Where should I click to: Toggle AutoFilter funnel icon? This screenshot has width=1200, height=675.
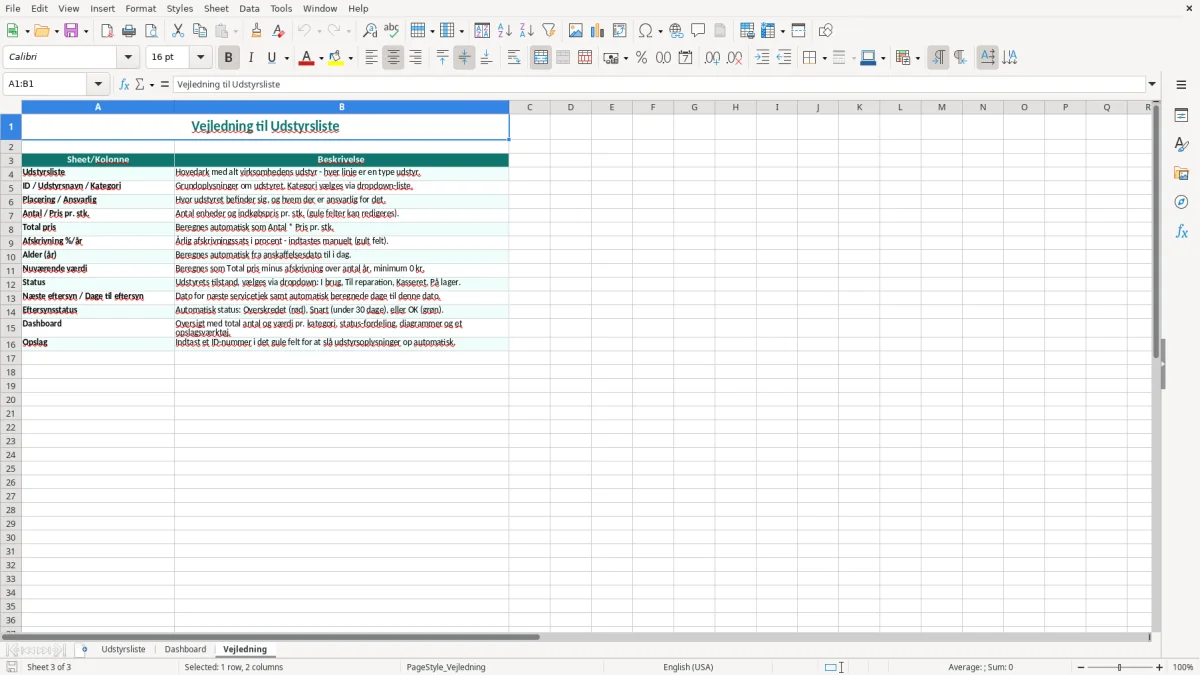coord(549,31)
